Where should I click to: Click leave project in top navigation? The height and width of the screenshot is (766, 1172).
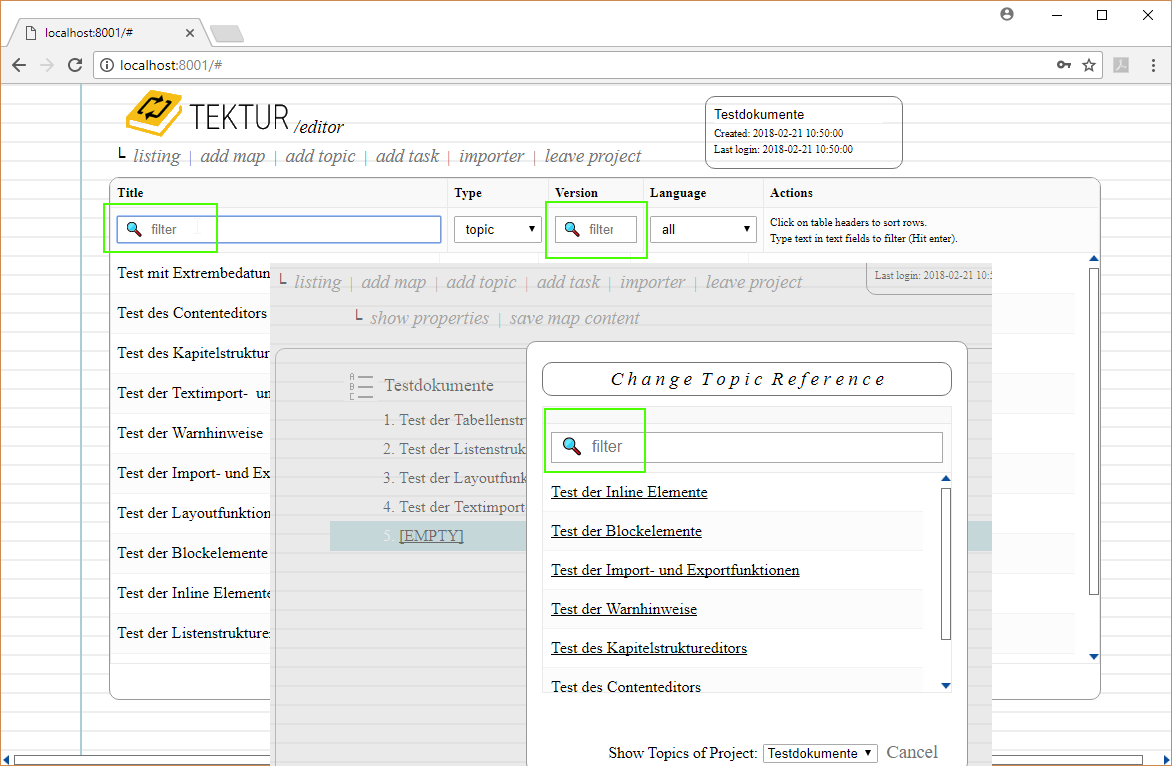(x=593, y=156)
